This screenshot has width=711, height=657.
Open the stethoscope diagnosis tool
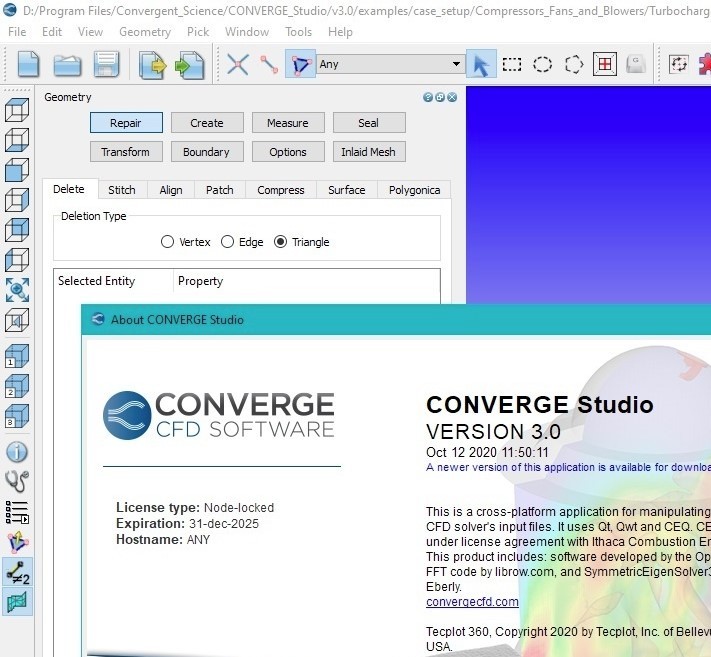[17, 481]
